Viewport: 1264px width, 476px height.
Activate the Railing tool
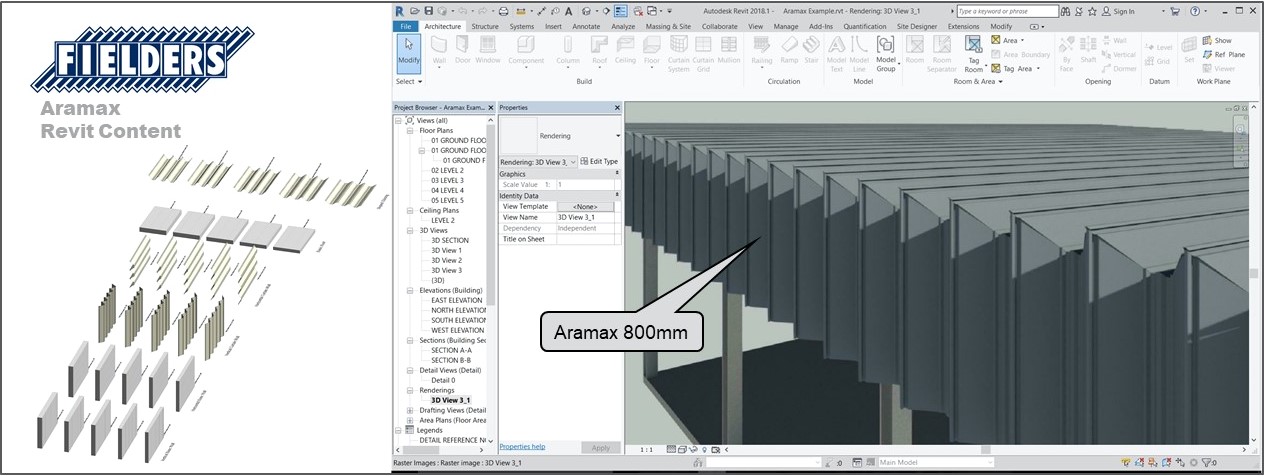[761, 52]
